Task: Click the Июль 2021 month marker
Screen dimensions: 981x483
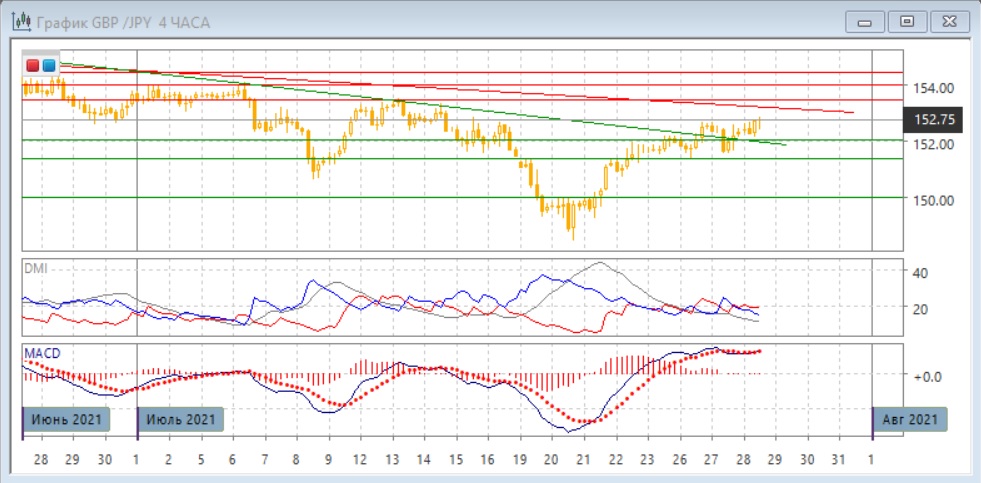Action: (x=180, y=418)
